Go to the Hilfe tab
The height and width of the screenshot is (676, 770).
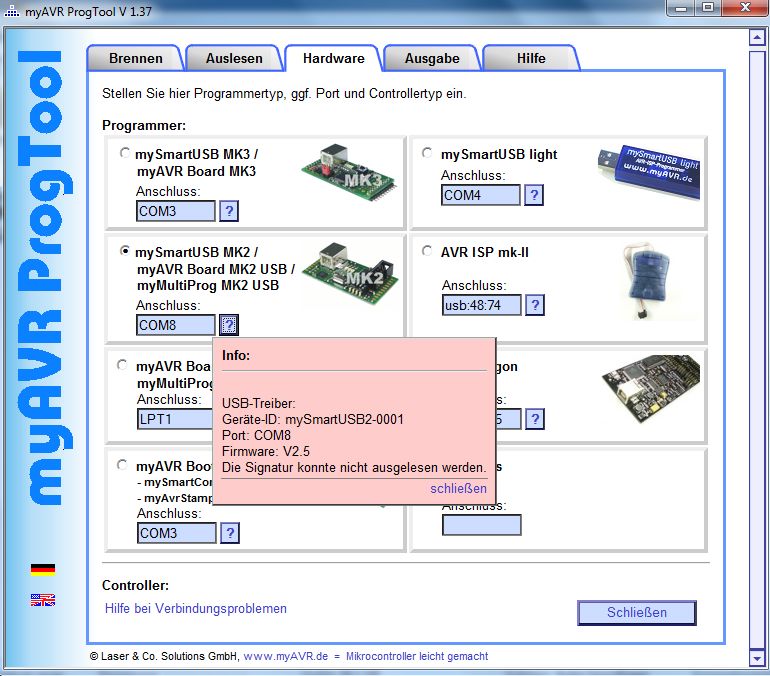tap(531, 58)
